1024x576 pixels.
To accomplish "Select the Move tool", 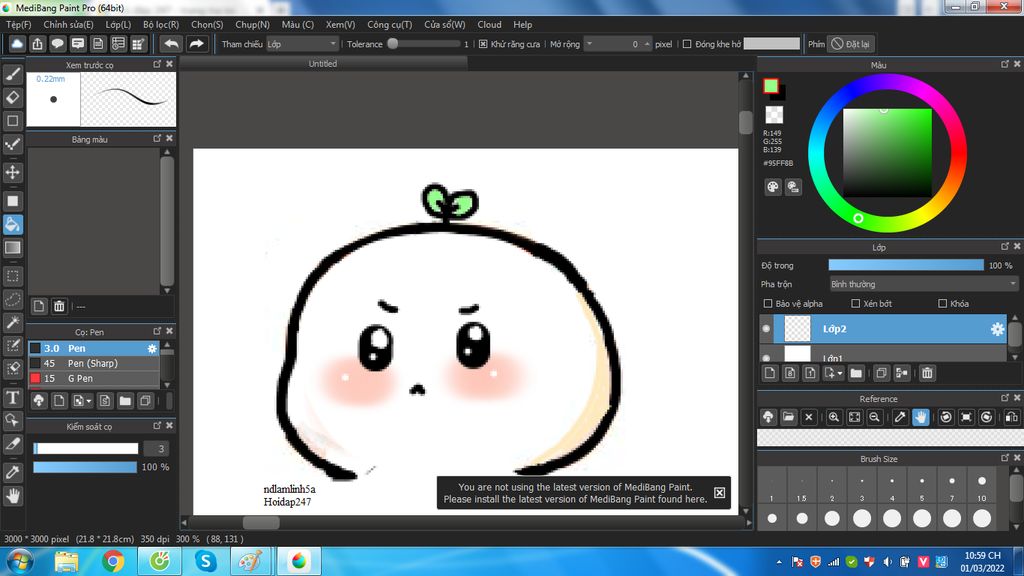I will tap(12, 172).
